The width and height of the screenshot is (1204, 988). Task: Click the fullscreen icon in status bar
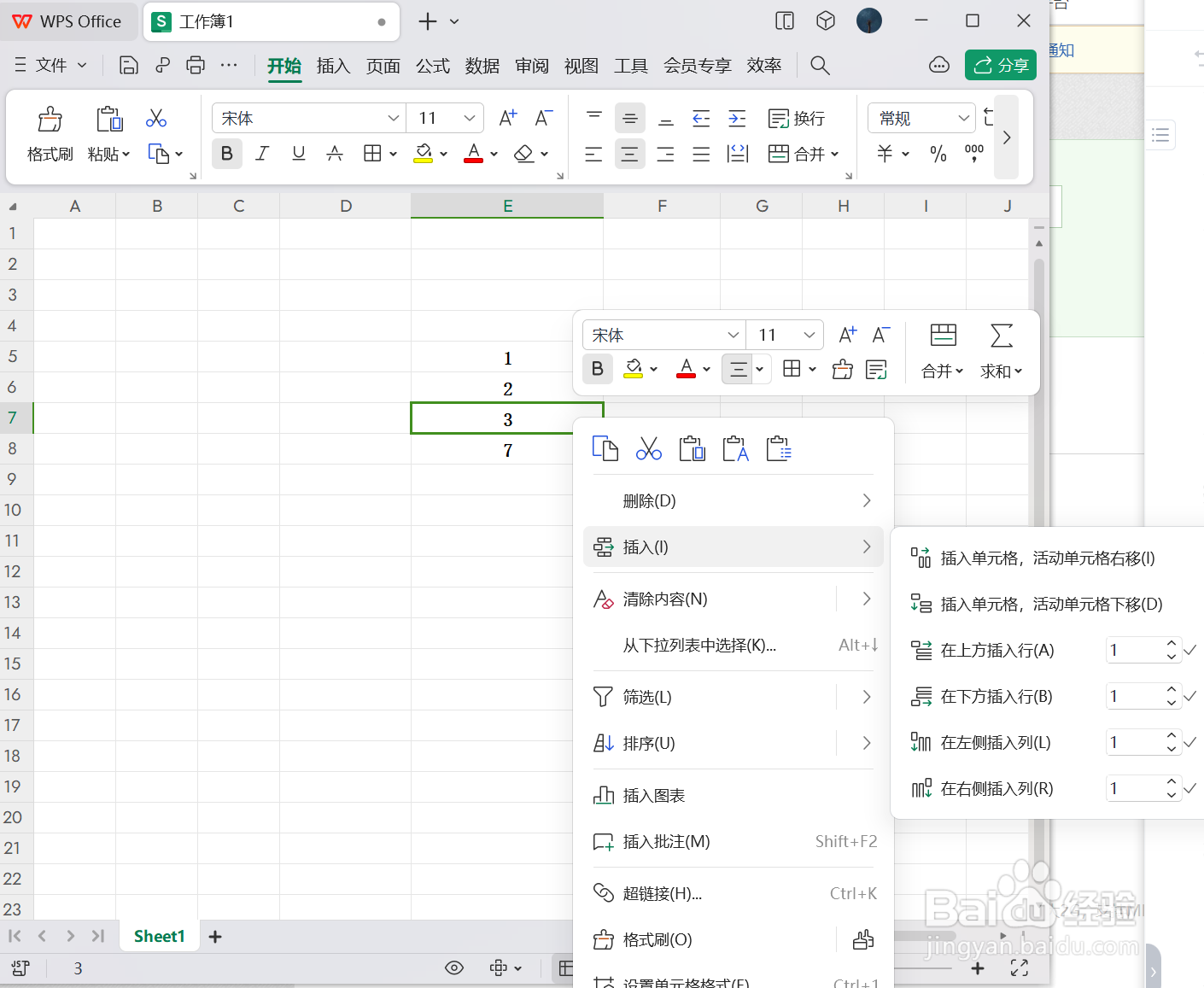(1019, 968)
